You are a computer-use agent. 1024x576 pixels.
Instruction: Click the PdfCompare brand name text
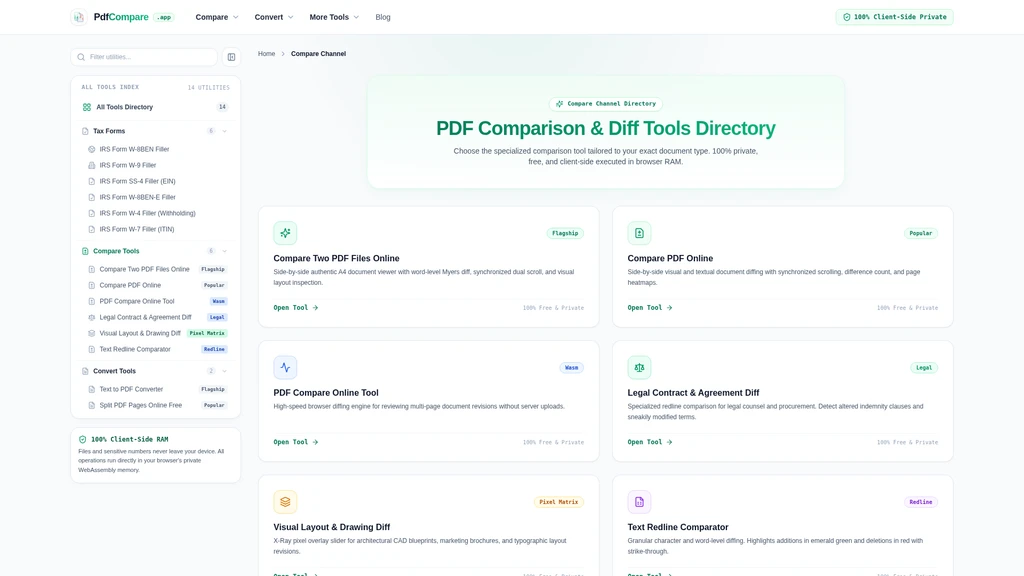click(121, 17)
